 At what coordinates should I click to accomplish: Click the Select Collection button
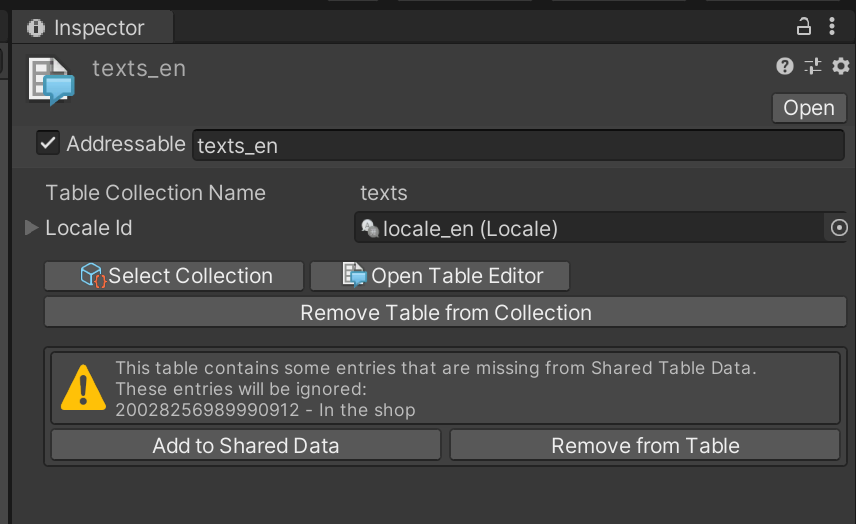tap(175, 276)
